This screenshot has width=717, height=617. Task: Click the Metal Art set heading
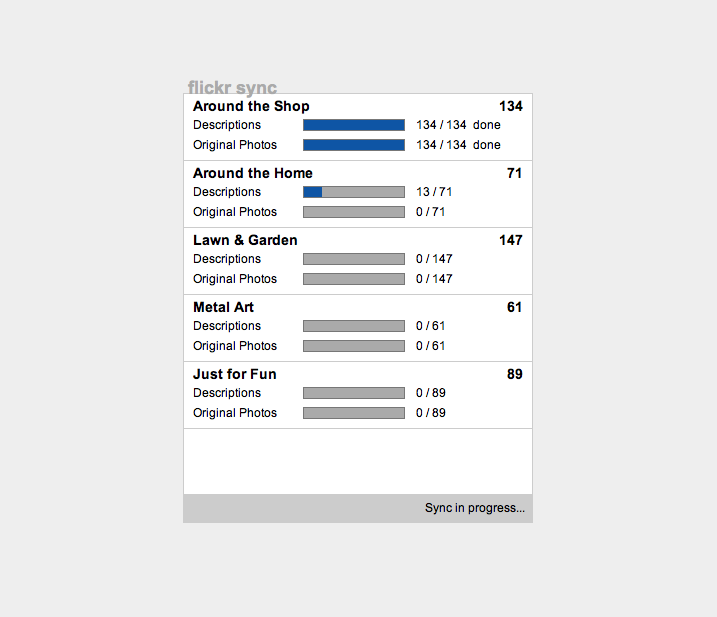(223, 307)
